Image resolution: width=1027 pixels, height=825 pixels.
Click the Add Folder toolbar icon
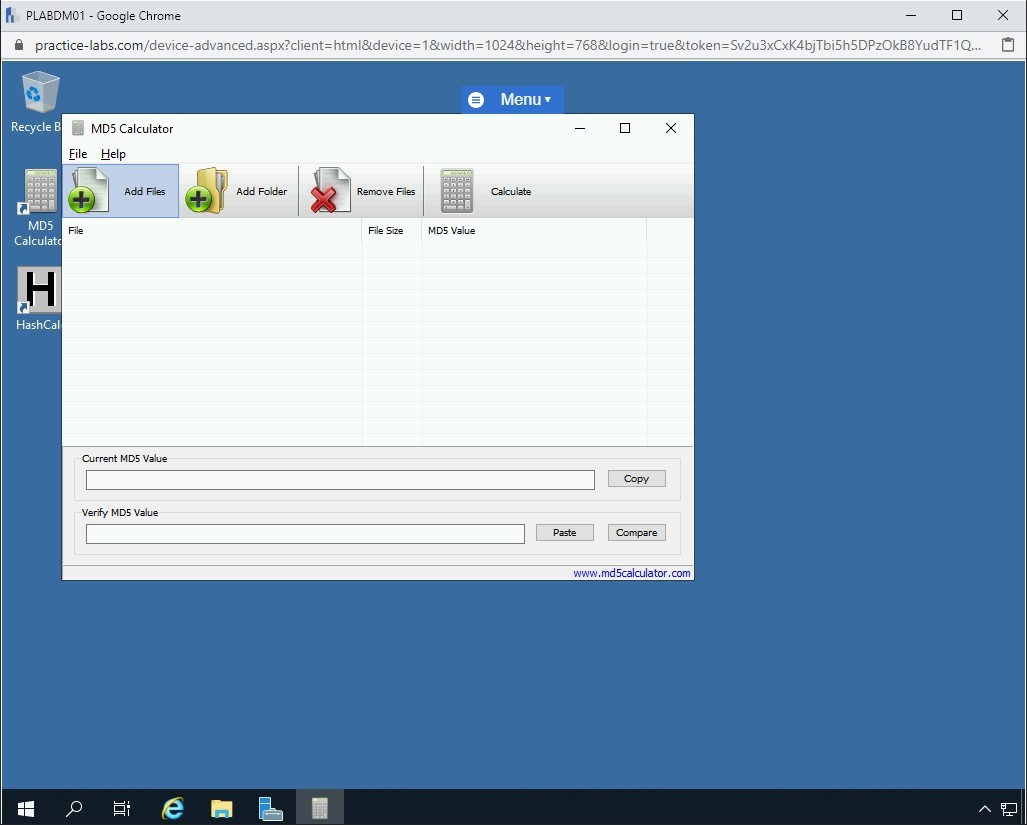pyautogui.click(x=207, y=191)
